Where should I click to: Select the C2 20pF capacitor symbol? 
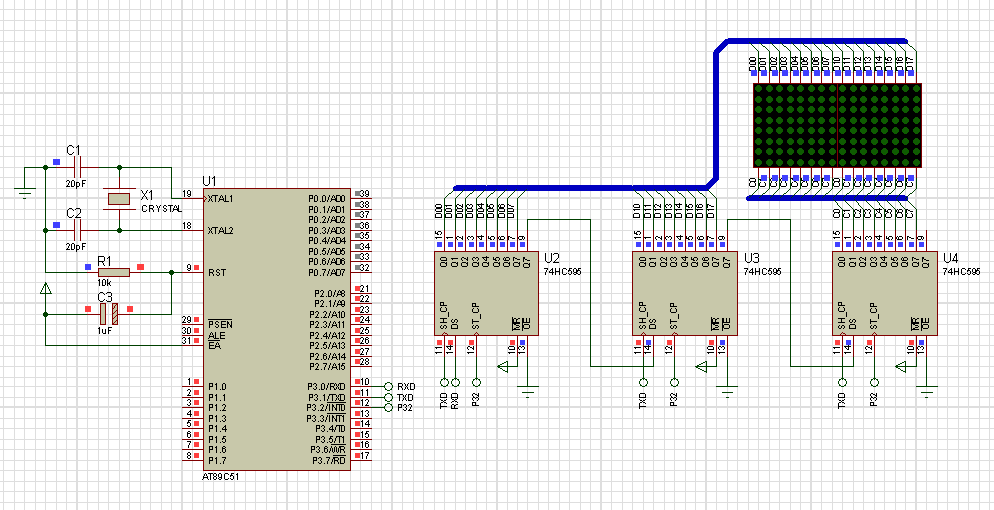(x=75, y=230)
